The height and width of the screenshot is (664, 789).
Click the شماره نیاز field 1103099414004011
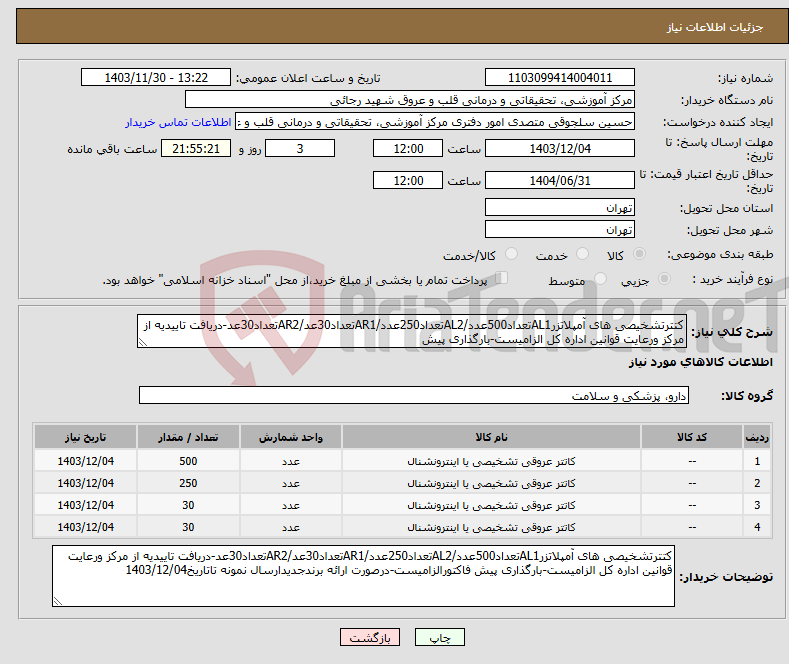560,77
